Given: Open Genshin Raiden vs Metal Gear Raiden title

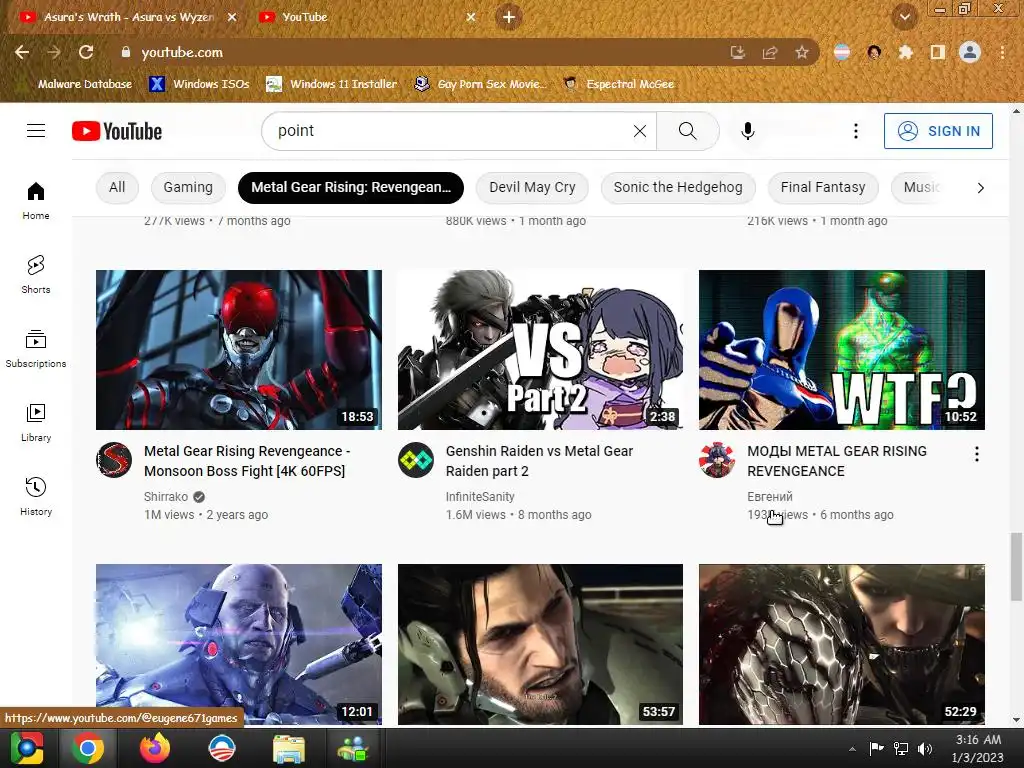Looking at the screenshot, I should [x=539, y=461].
